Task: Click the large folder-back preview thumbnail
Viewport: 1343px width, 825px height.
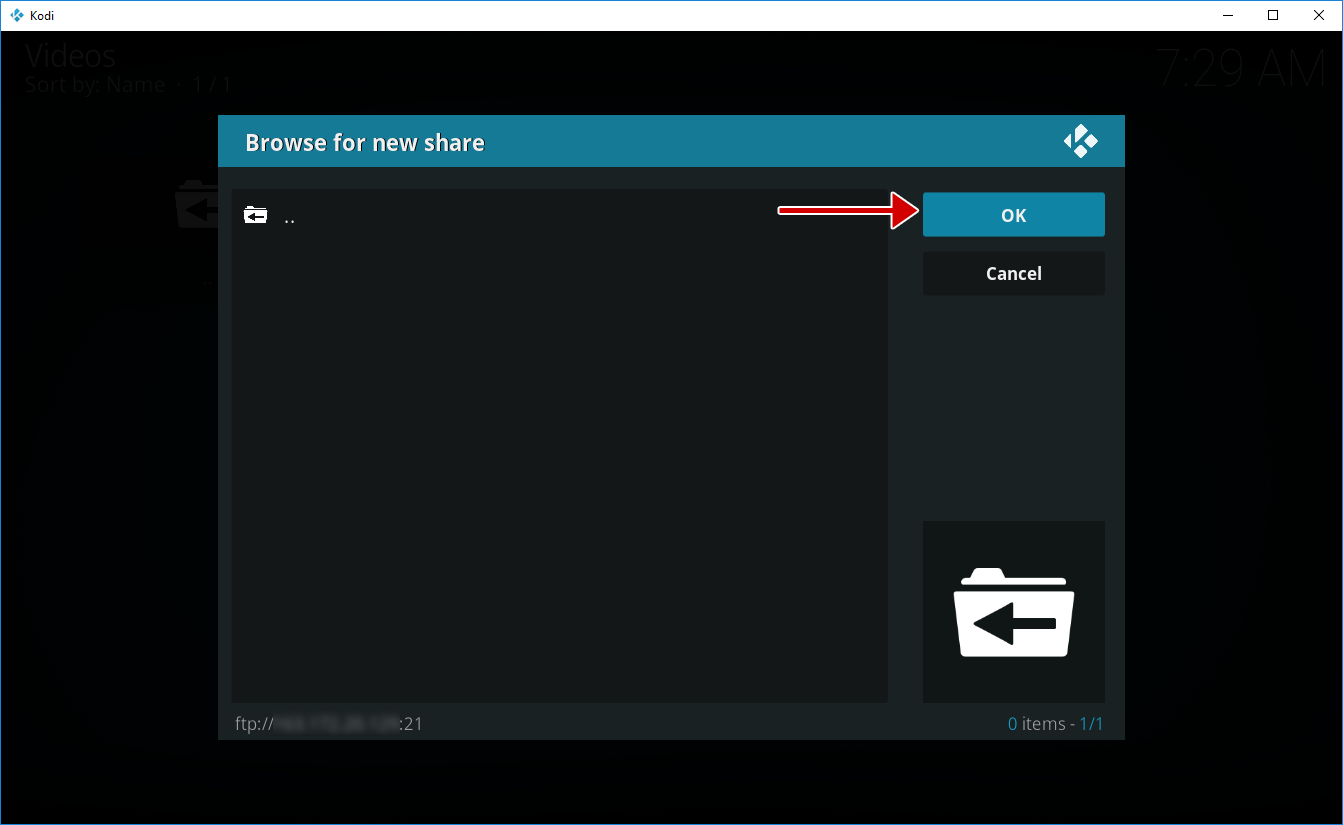Action: (x=1013, y=612)
